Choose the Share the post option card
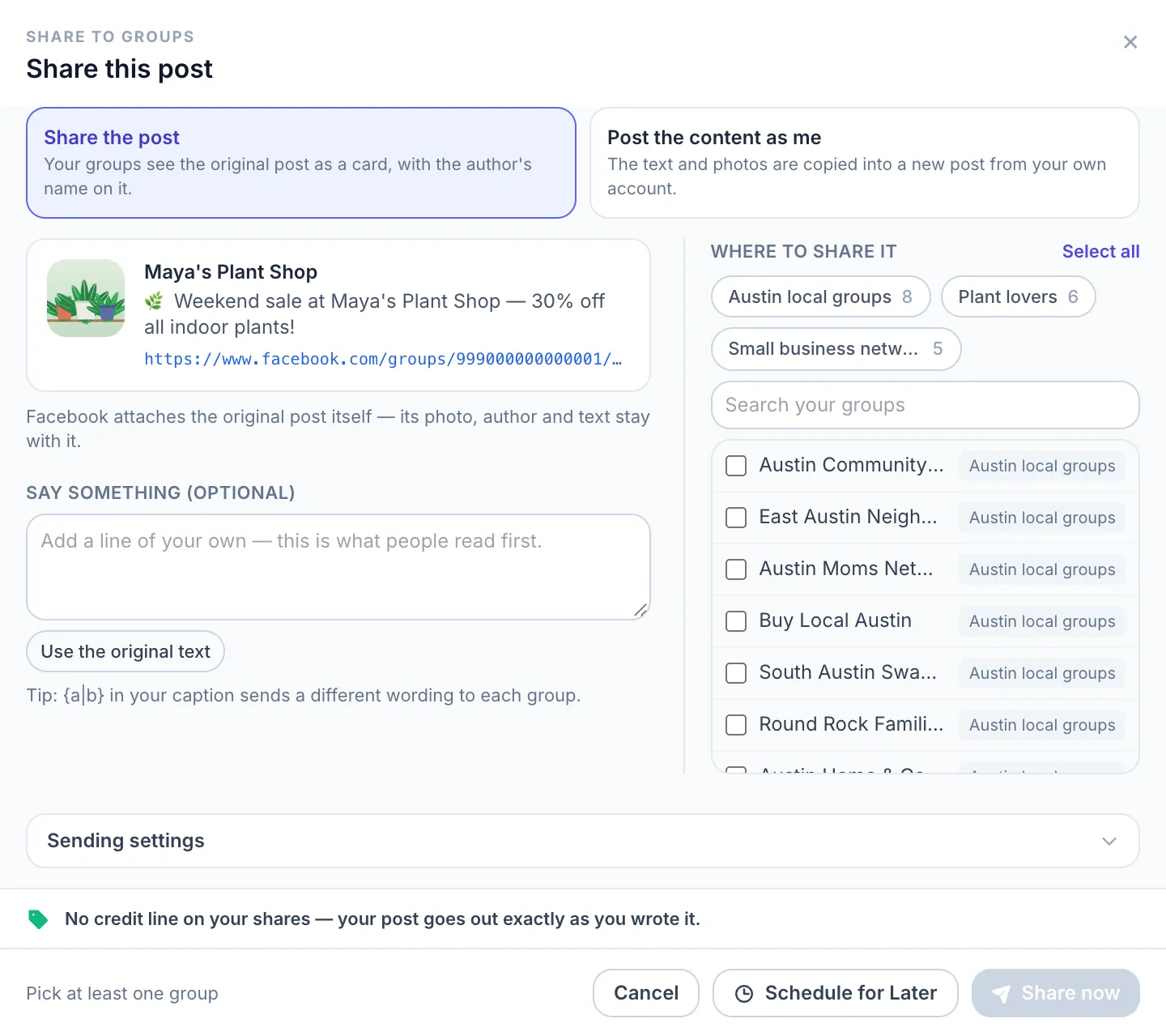The height and width of the screenshot is (1036, 1166). pyautogui.click(x=301, y=163)
